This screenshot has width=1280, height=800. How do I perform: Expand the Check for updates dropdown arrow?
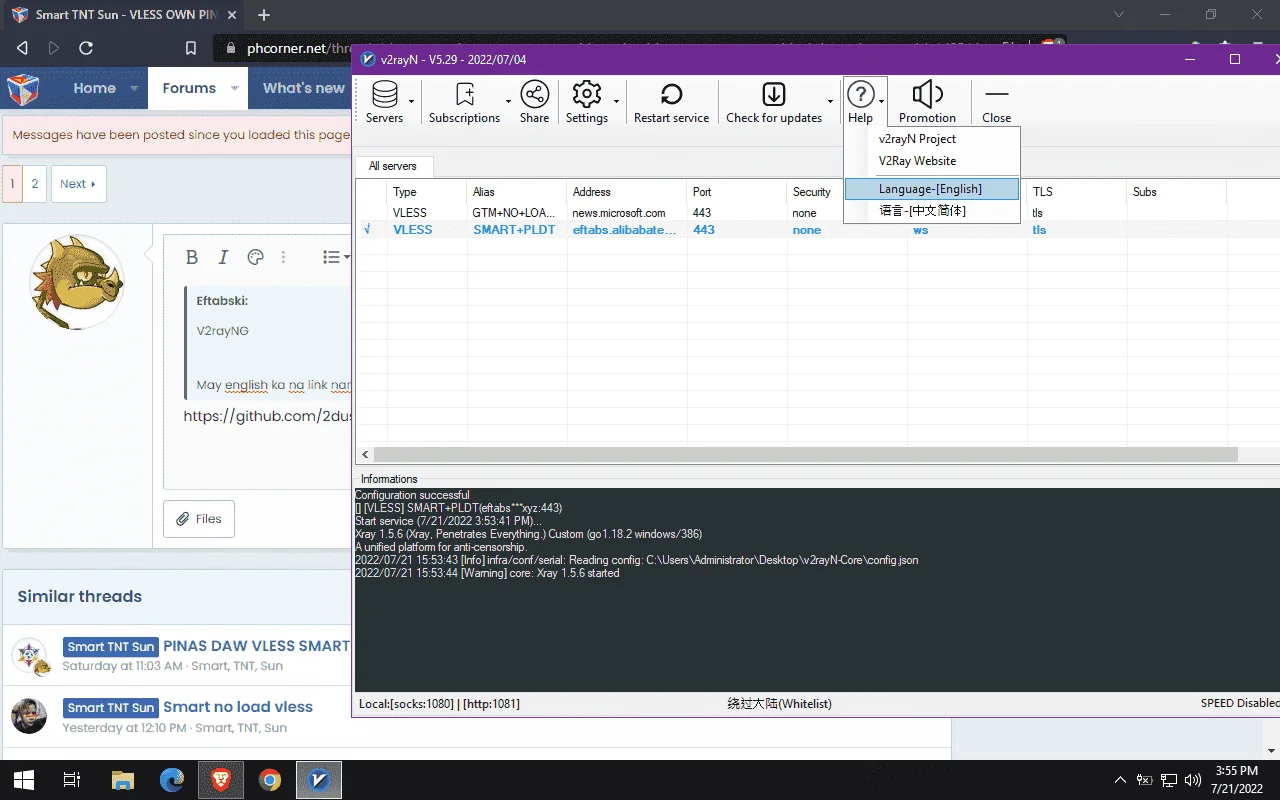point(830,102)
